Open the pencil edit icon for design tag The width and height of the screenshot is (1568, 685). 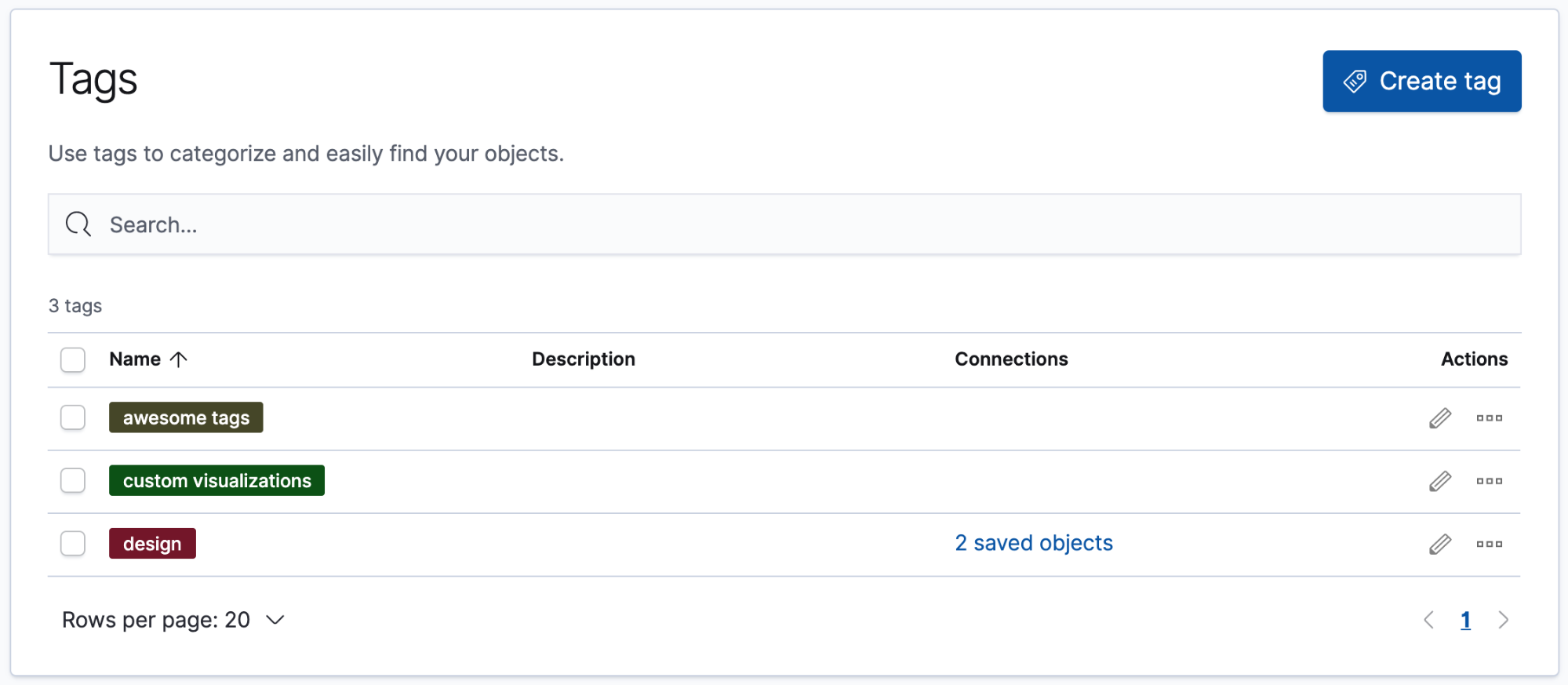point(1439,543)
